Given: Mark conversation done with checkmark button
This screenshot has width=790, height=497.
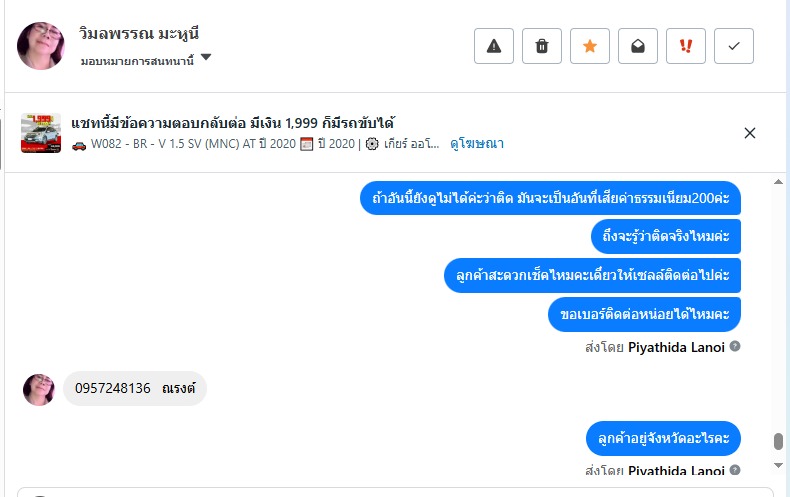Looking at the screenshot, I should (734, 46).
